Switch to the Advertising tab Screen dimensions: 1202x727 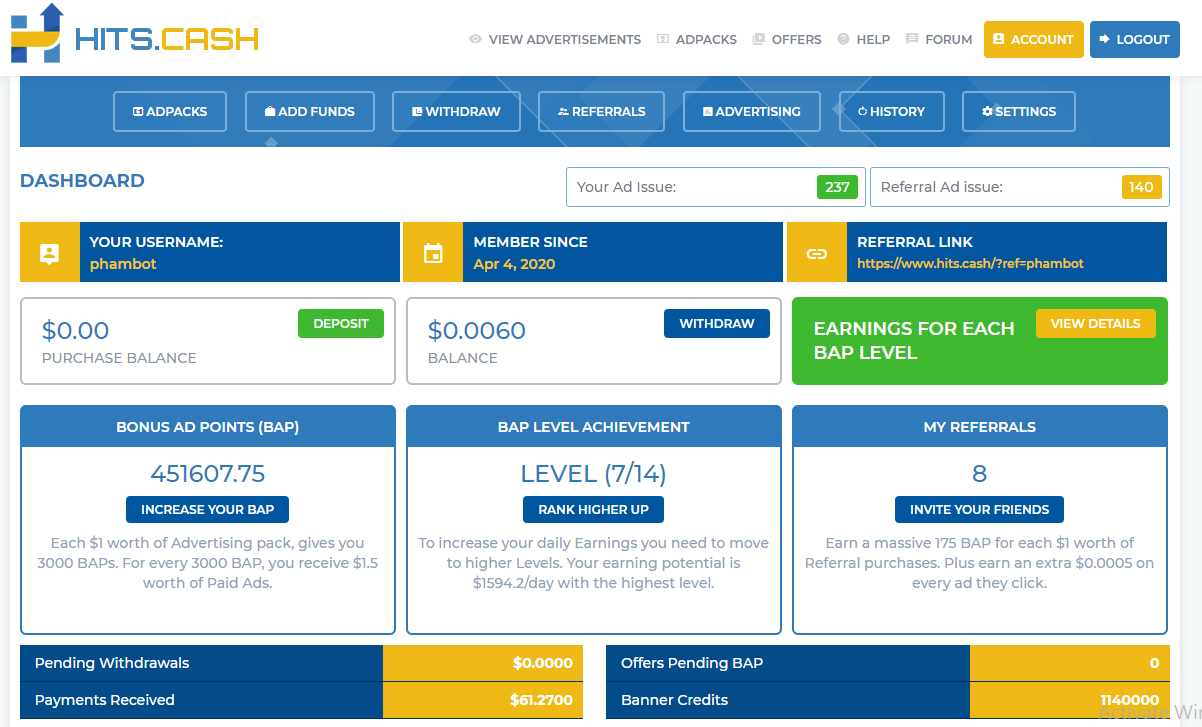(x=752, y=112)
